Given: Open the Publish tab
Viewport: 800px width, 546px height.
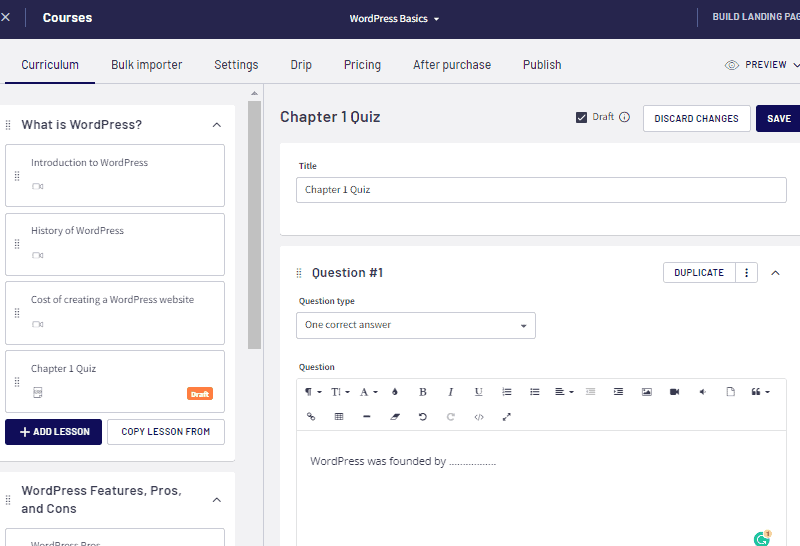Looking at the screenshot, I should 542,65.
